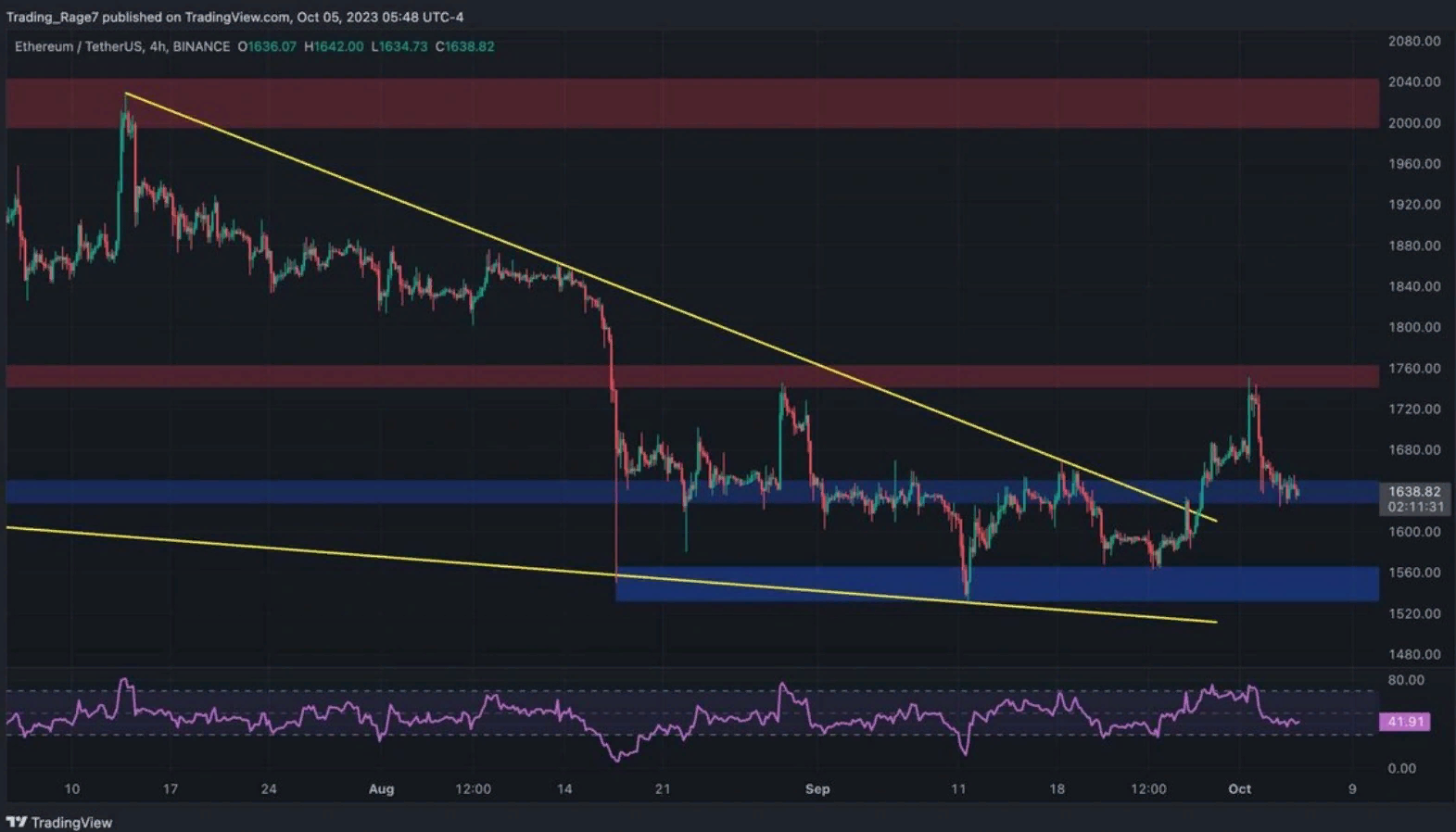Click the open price value O1636.07

[267, 46]
